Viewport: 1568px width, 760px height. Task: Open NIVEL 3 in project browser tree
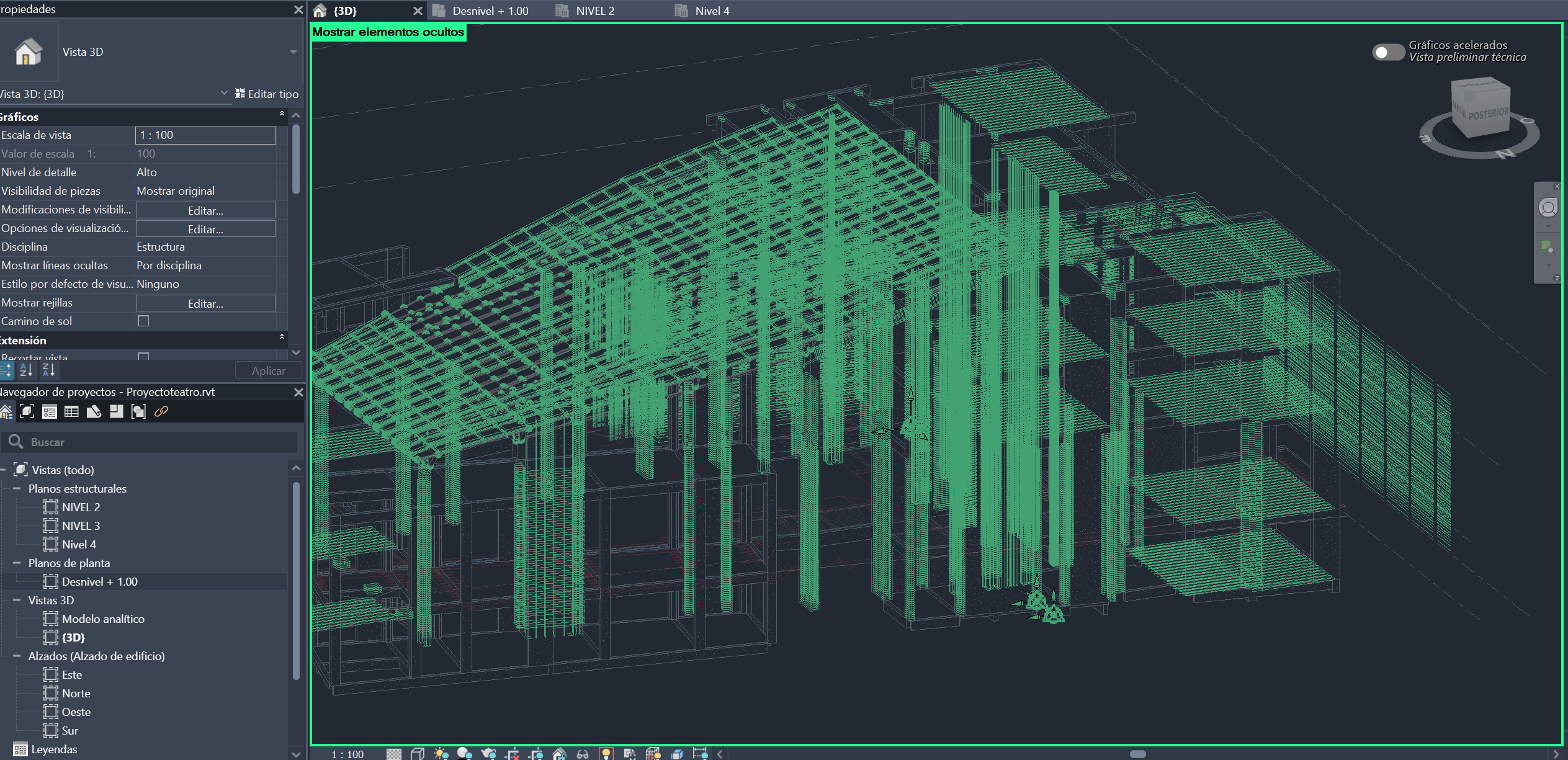(81, 526)
